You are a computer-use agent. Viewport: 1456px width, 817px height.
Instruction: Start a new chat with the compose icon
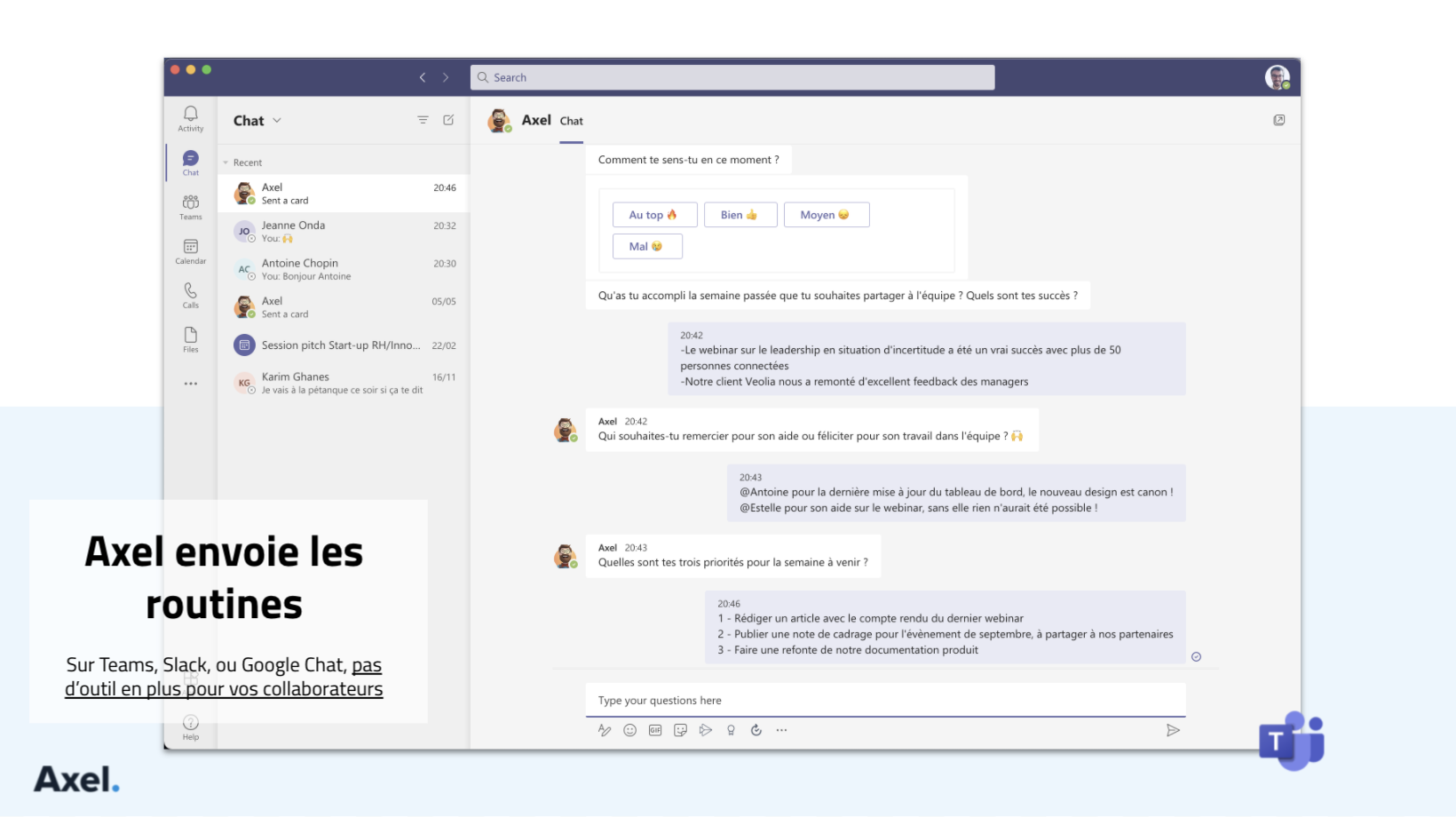pyautogui.click(x=448, y=120)
